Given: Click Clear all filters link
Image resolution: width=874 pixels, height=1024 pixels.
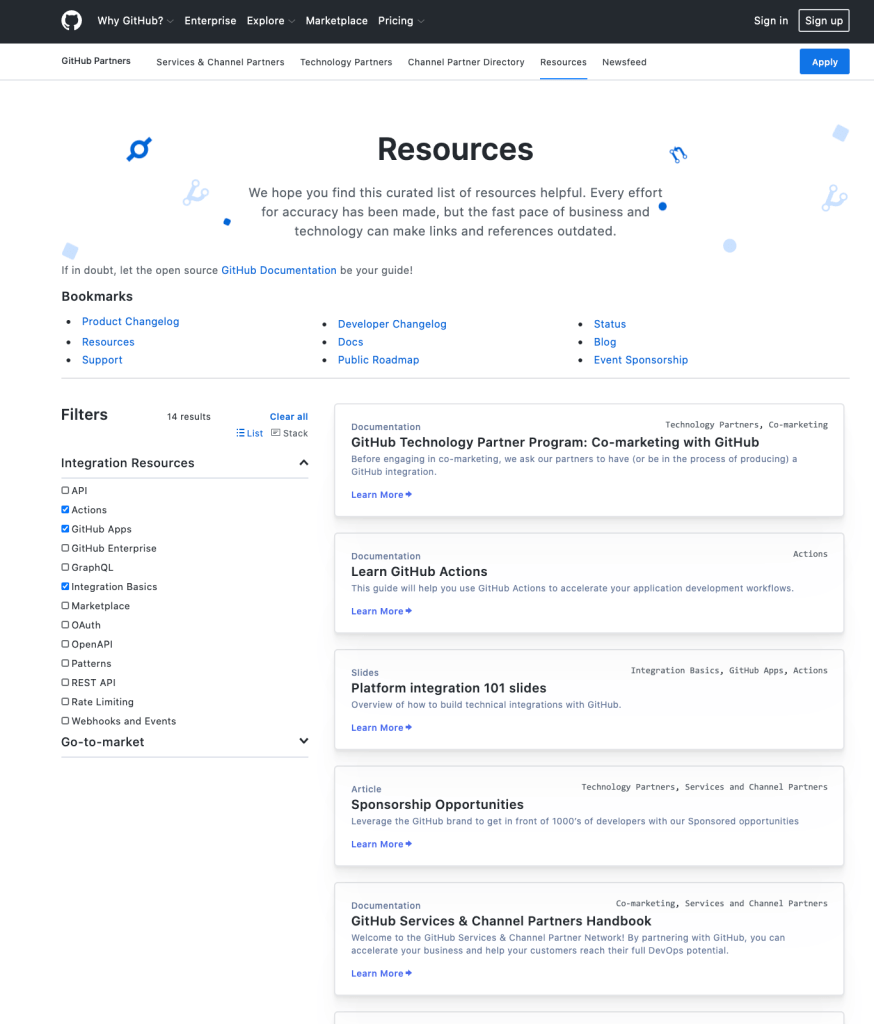Looking at the screenshot, I should 288,417.
